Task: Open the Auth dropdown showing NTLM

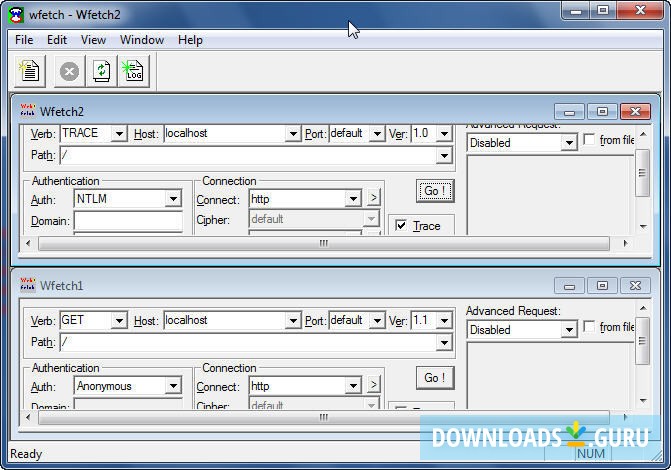Action: click(x=173, y=199)
